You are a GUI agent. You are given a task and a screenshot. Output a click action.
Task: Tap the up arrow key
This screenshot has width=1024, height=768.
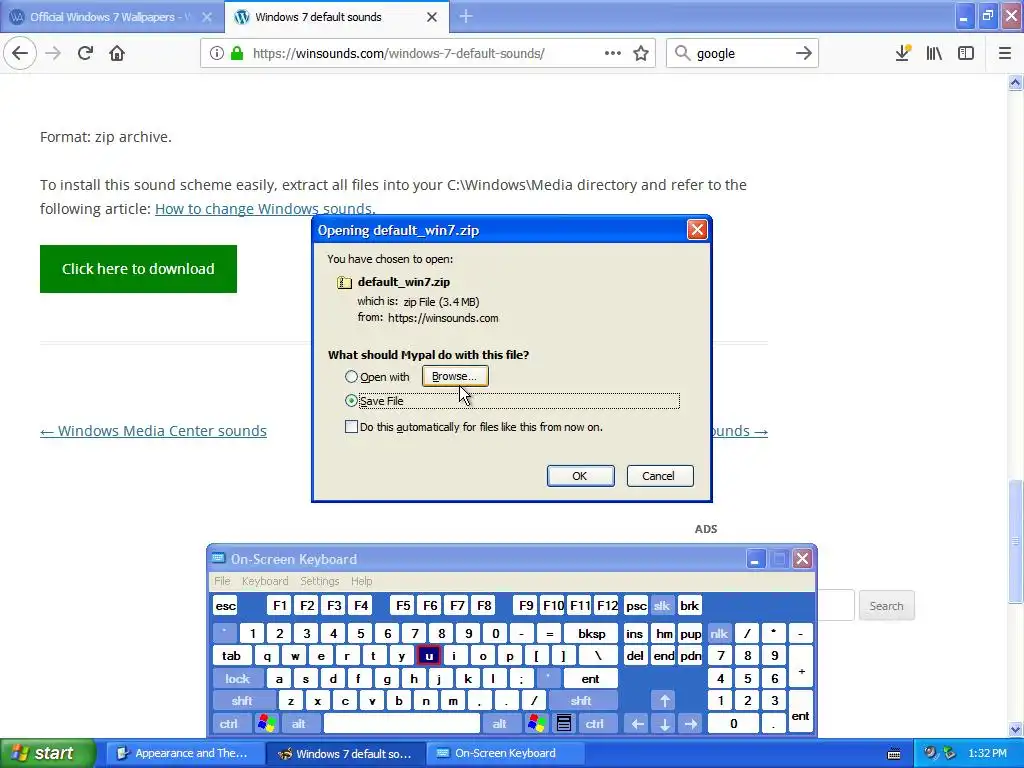(664, 701)
